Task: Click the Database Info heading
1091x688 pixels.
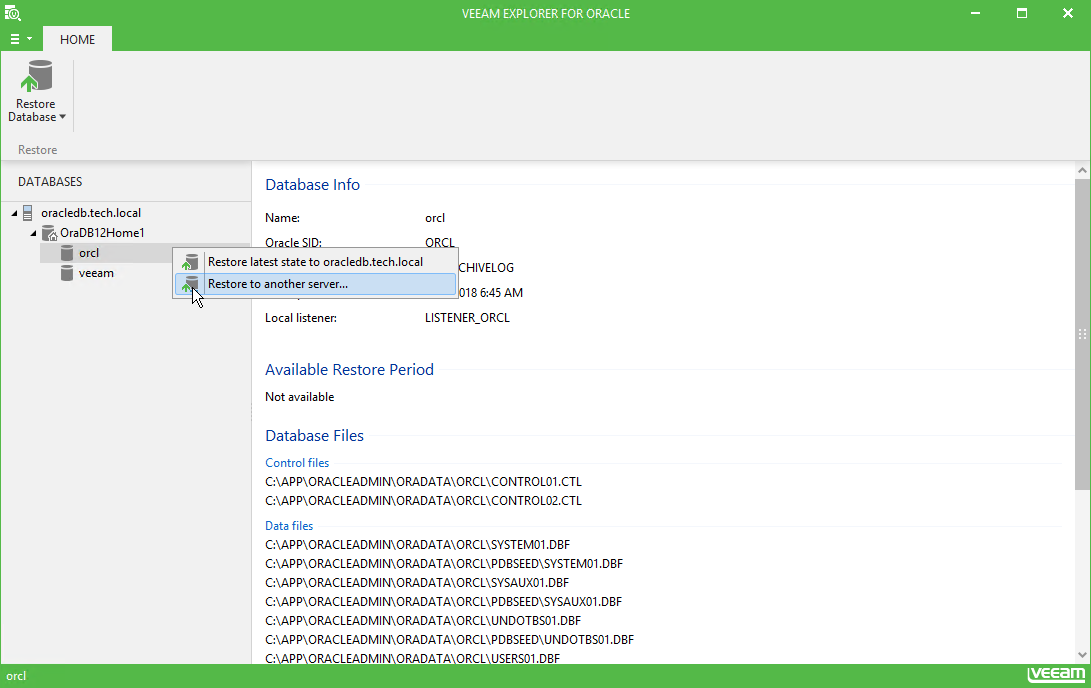Action: click(312, 185)
